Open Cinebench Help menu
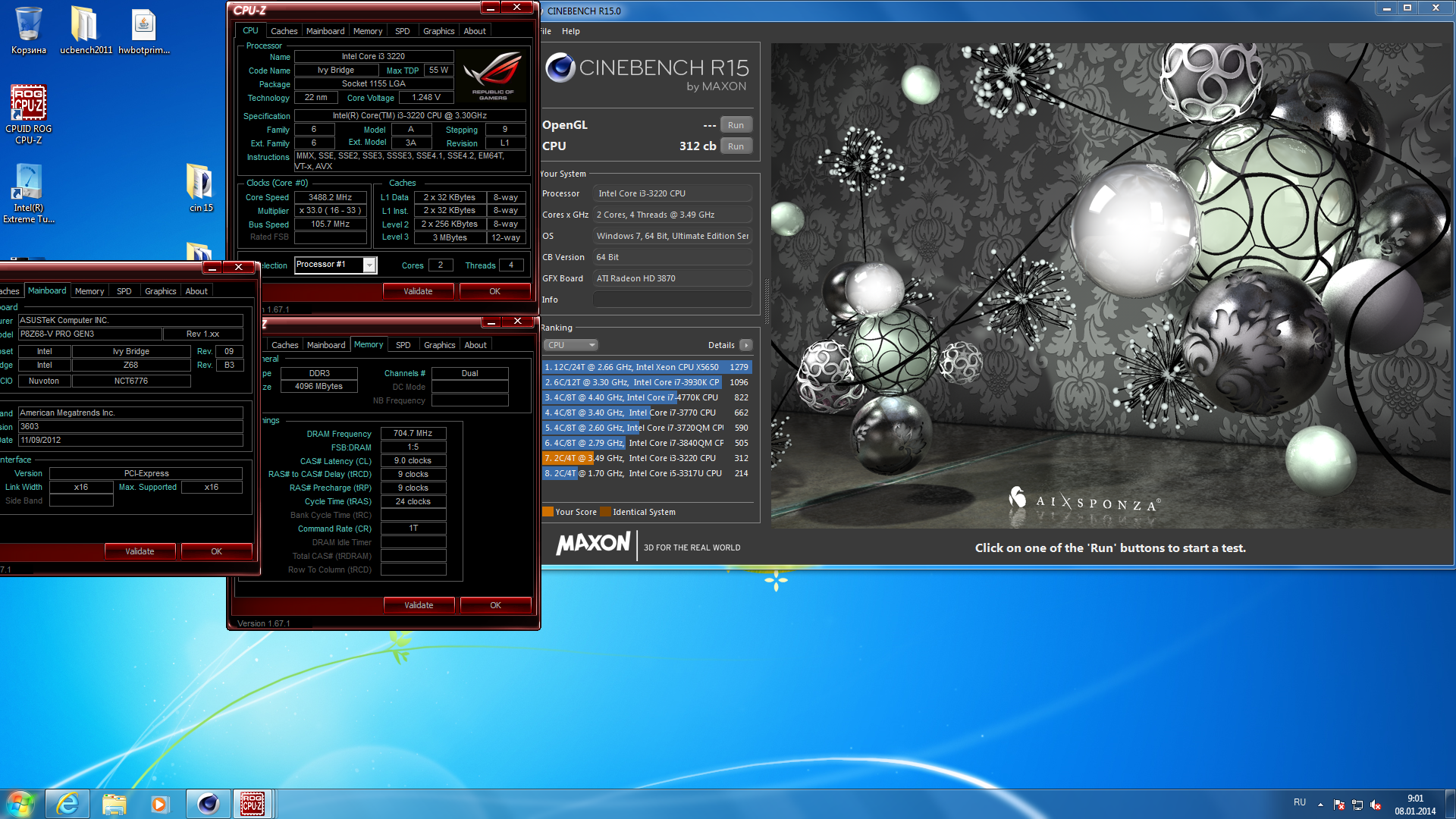This screenshot has height=819, width=1456. tap(571, 31)
